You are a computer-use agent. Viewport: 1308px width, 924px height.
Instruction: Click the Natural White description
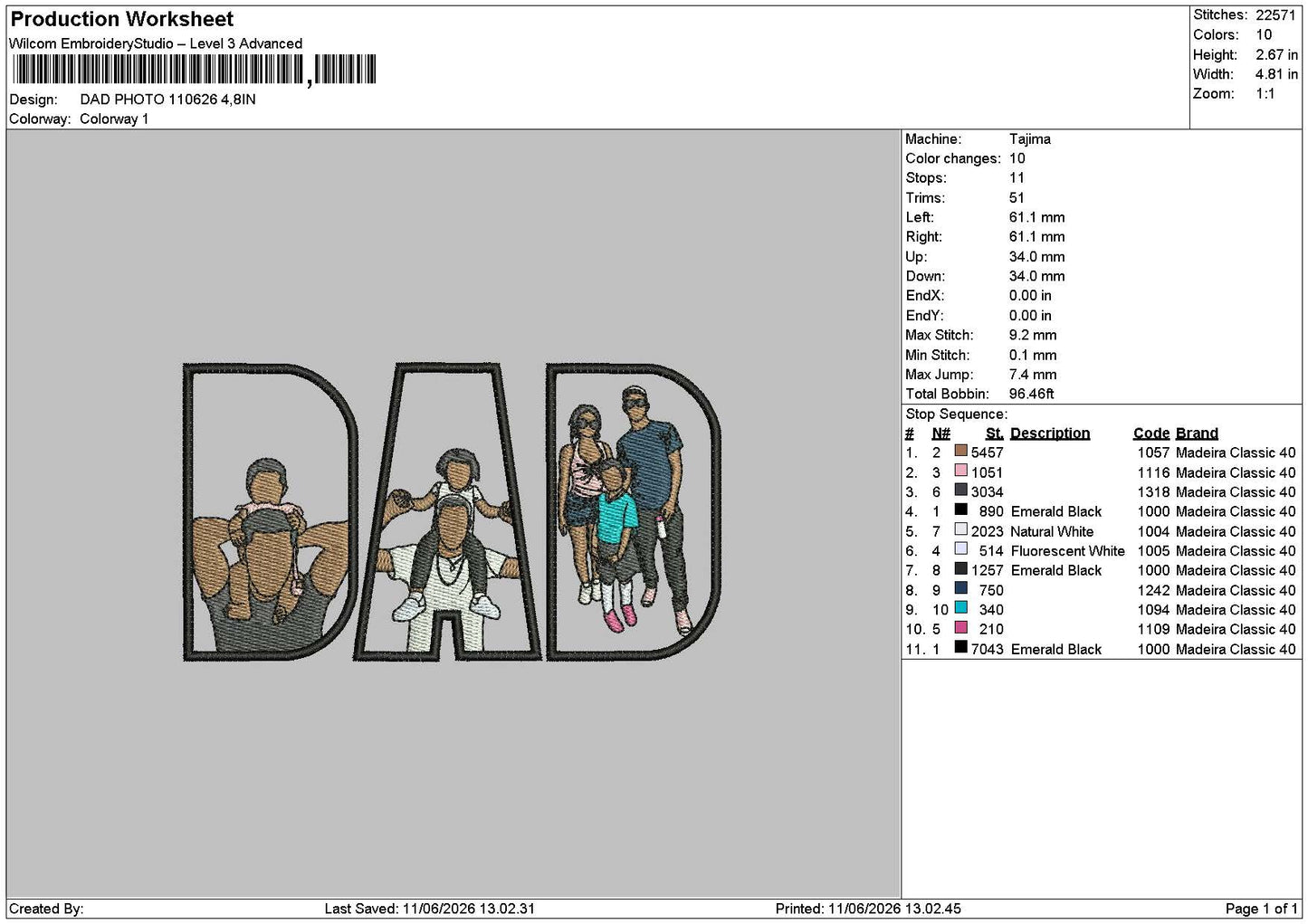(1052, 531)
